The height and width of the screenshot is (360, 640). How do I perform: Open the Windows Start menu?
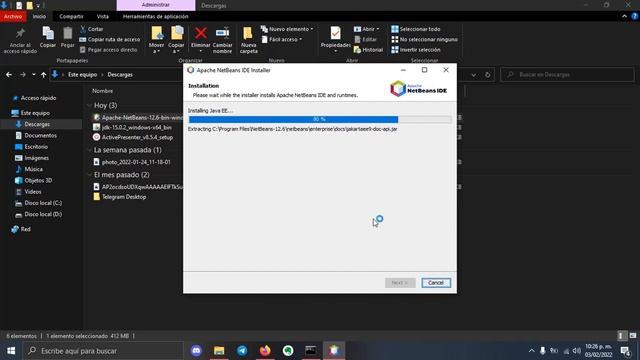(11, 351)
